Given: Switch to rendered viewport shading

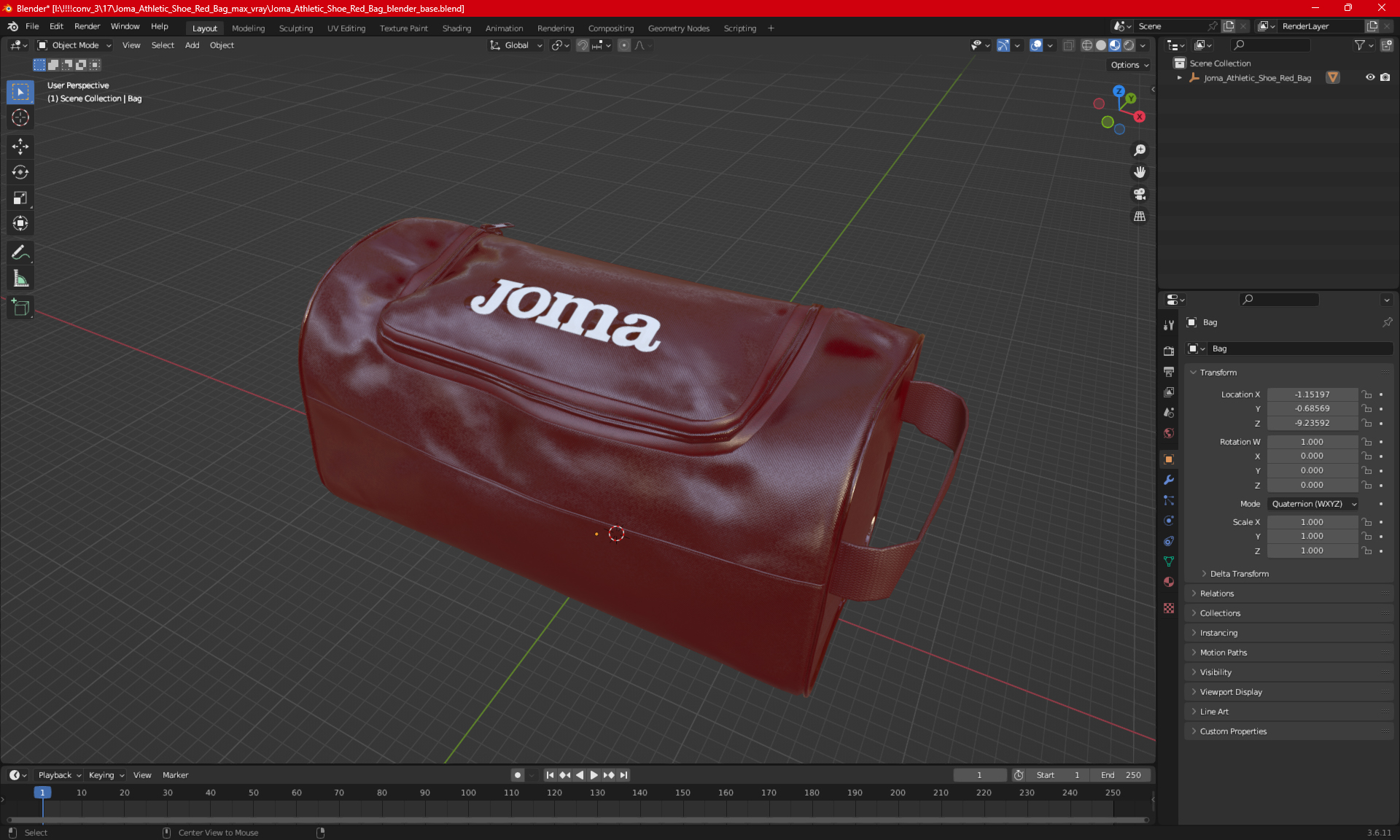Looking at the screenshot, I should [1129, 45].
